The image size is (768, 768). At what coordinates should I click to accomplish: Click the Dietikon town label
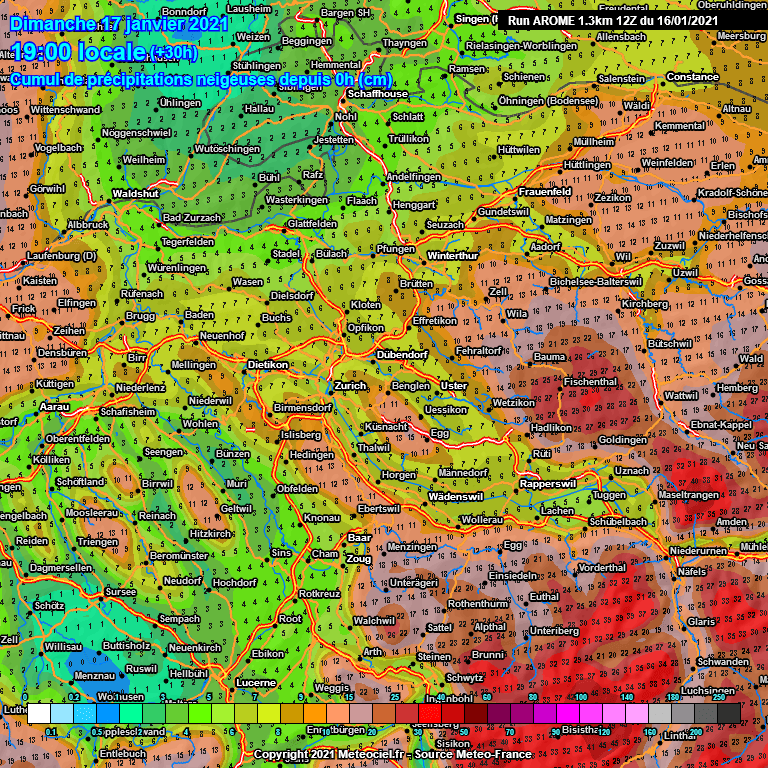pyautogui.click(x=268, y=365)
